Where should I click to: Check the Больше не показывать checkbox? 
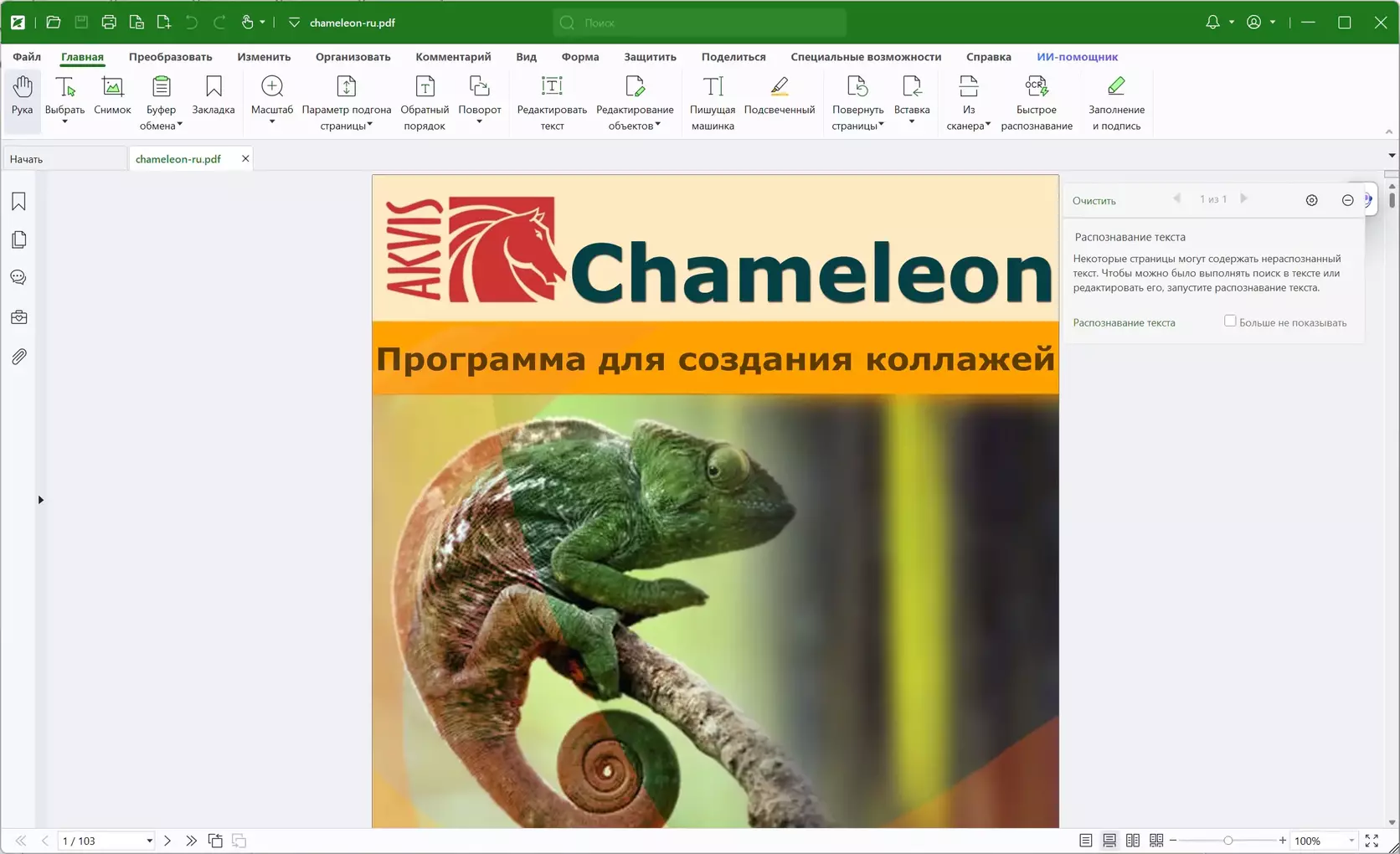click(x=1230, y=321)
